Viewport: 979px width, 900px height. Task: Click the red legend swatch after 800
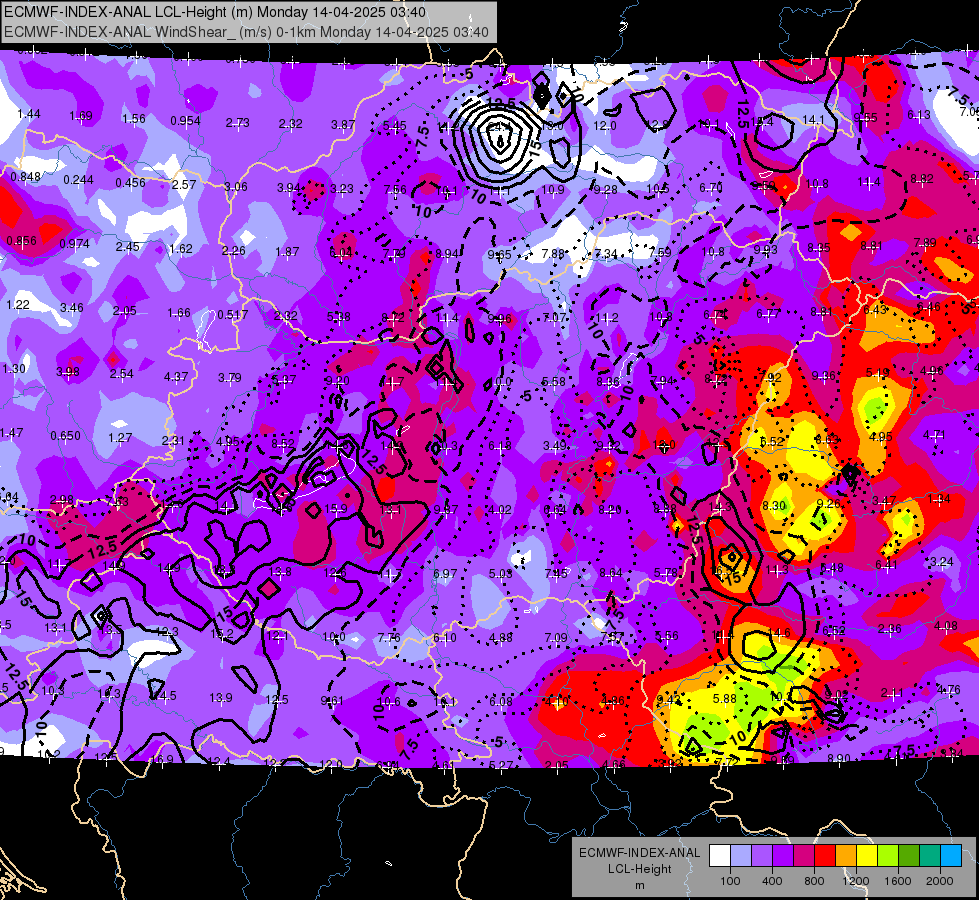click(x=825, y=856)
